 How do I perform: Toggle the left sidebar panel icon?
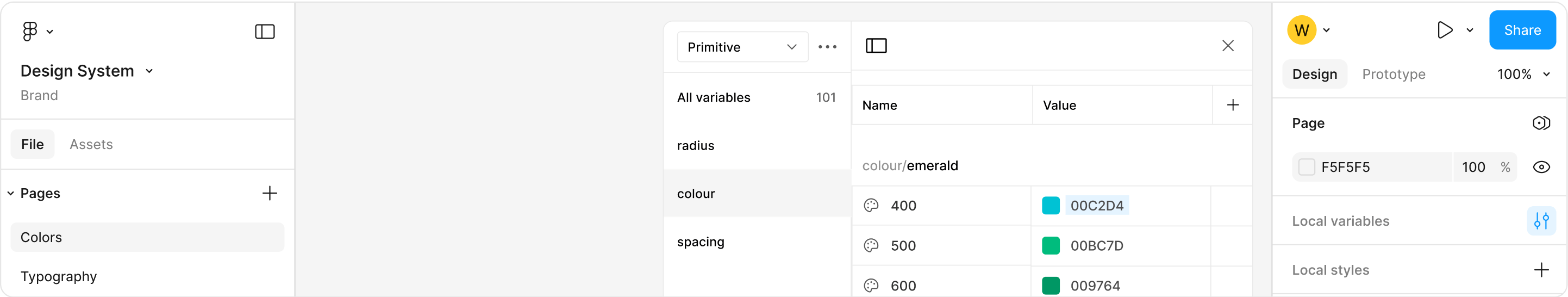[x=265, y=32]
